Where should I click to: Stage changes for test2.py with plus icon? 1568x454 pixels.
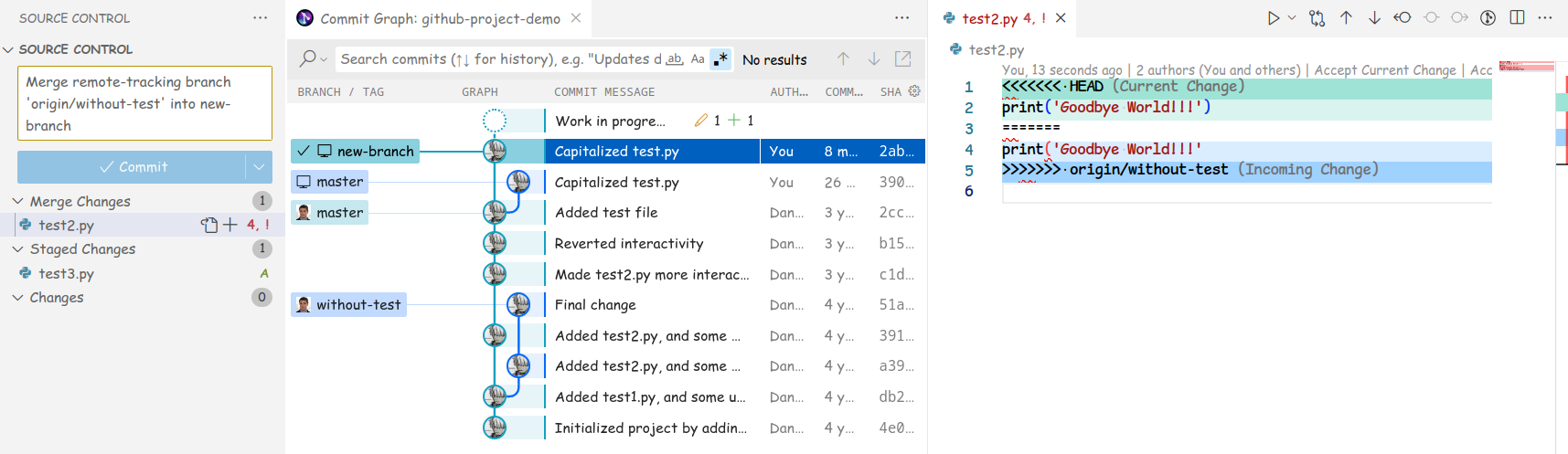pyautogui.click(x=230, y=225)
